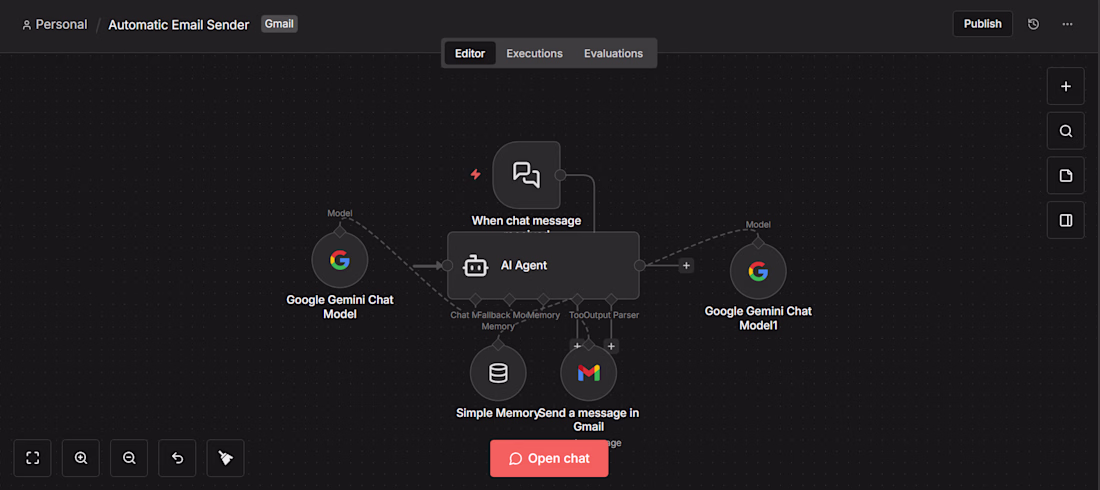Click the AI Agent Memory connector diamond
Image resolution: width=1100 pixels, height=490 pixels.
click(x=543, y=298)
